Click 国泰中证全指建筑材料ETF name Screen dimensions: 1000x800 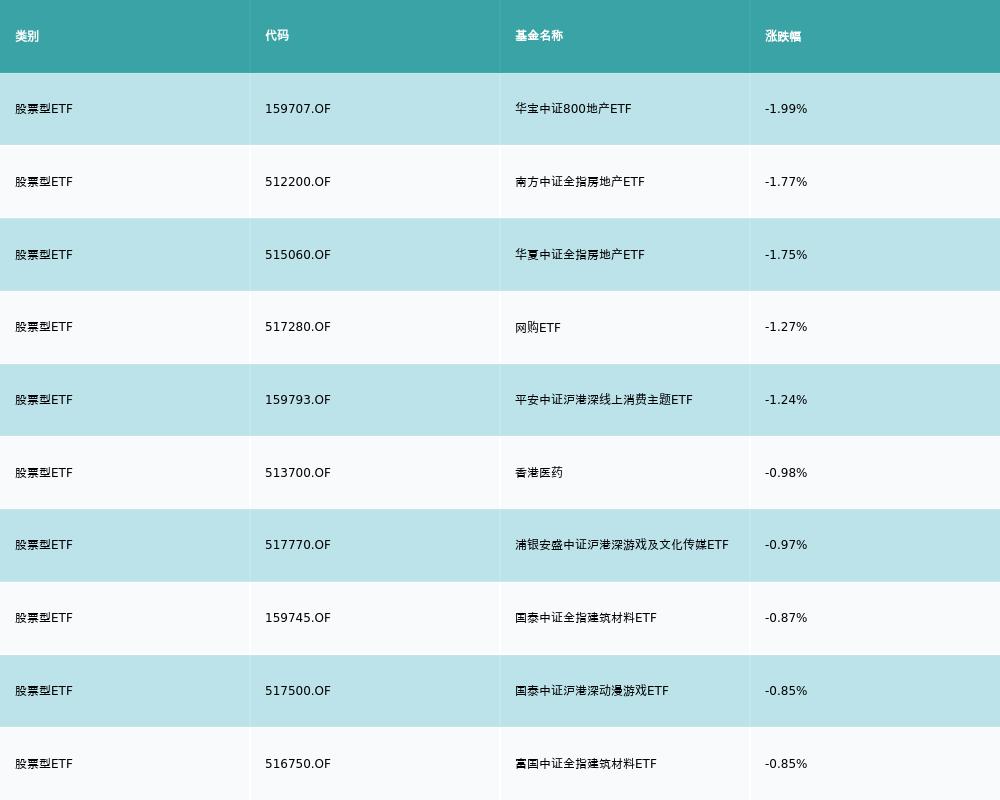pyautogui.click(x=586, y=618)
